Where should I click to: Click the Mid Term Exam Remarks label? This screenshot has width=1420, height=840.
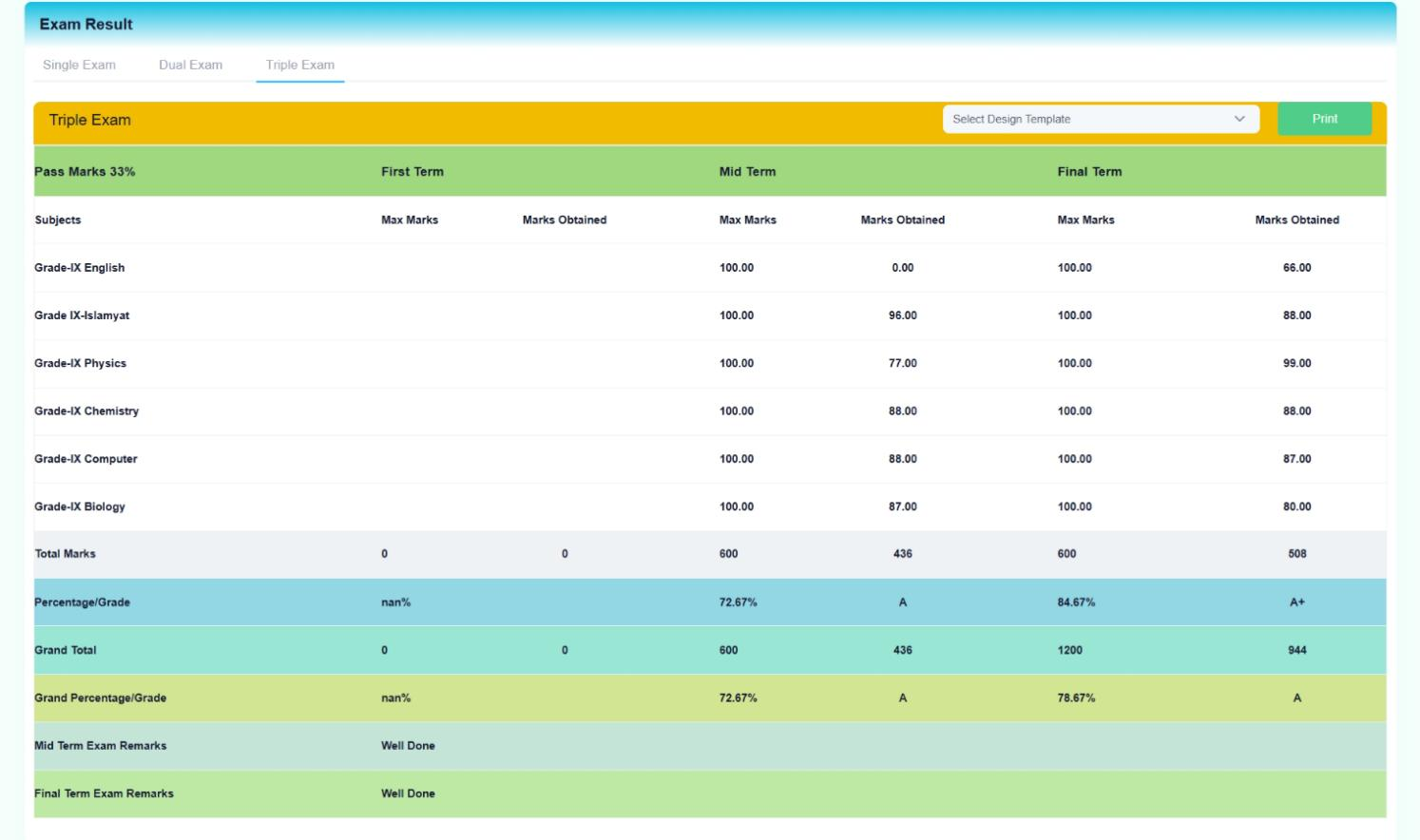click(100, 746)
